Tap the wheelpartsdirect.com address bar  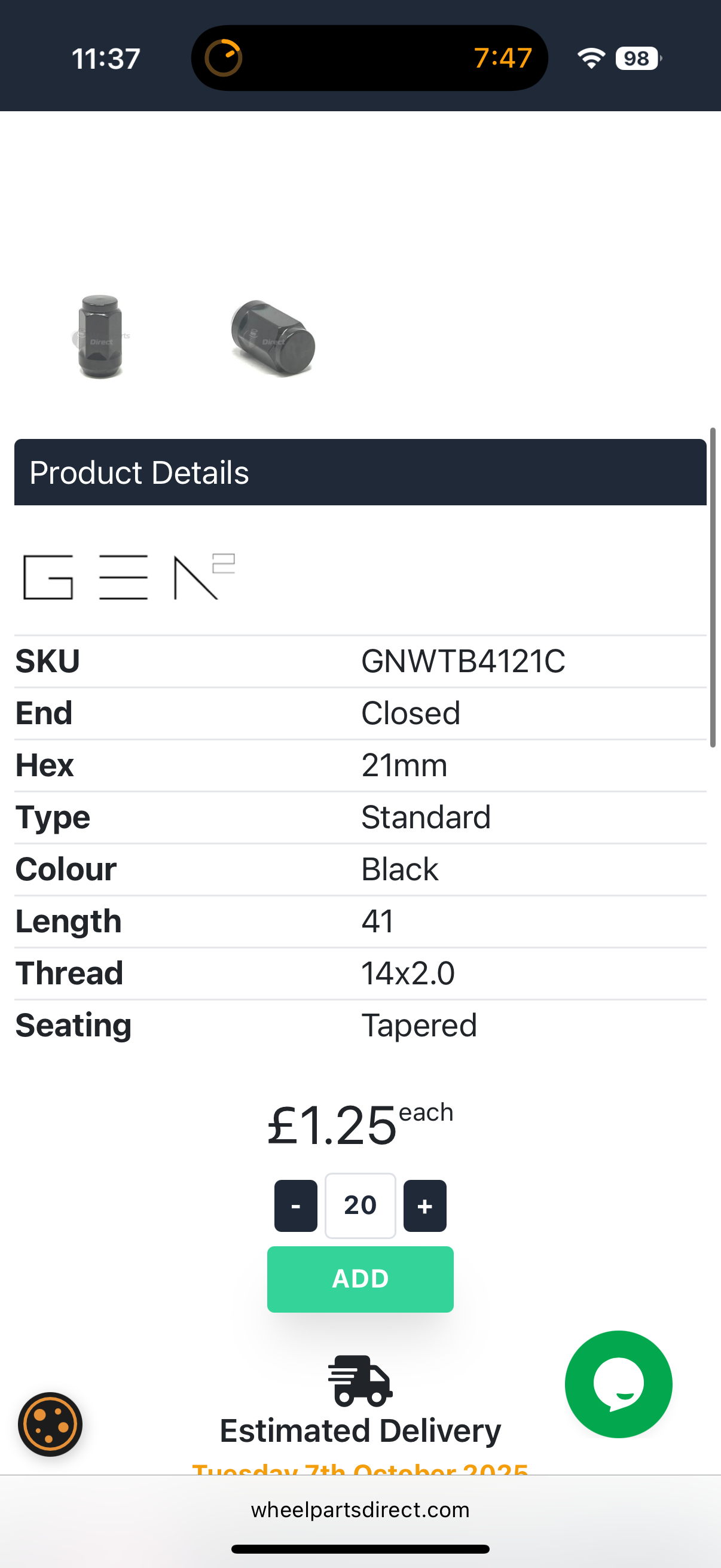[360, 1509]
